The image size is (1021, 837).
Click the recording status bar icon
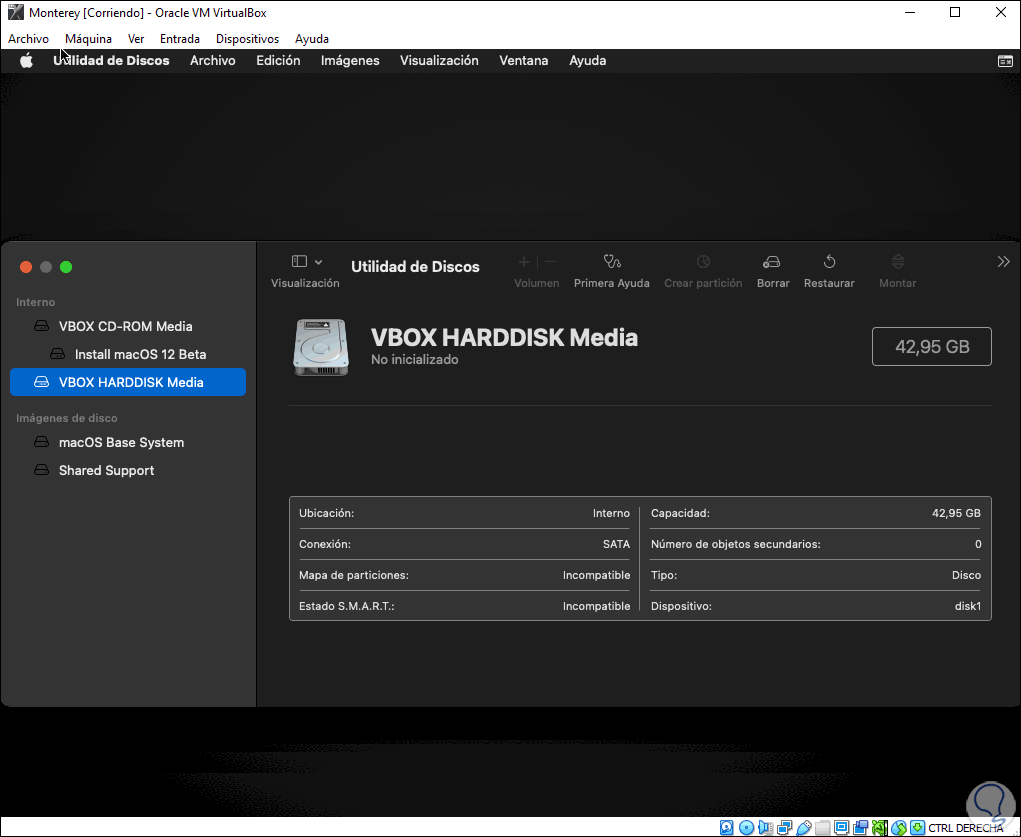(861, 828)
